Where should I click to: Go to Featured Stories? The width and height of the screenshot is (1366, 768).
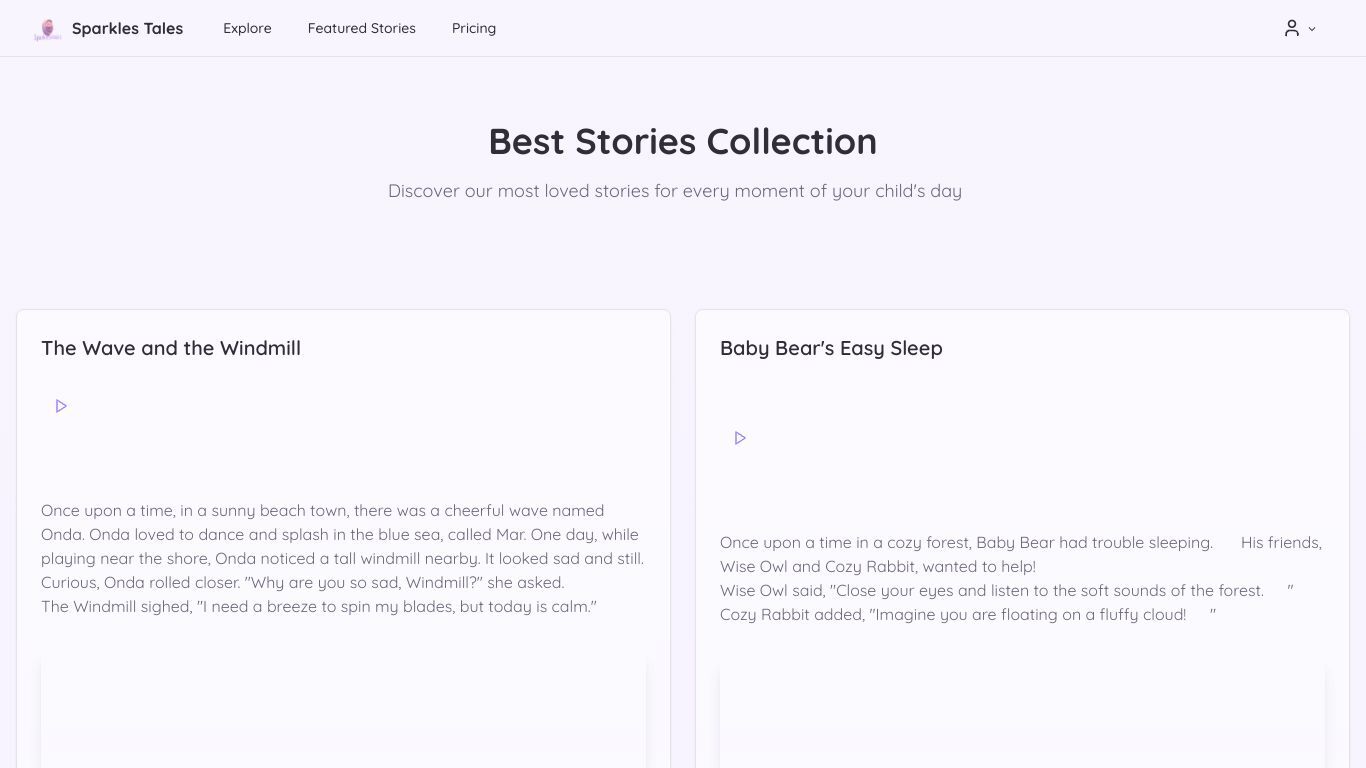tap(361, 28)
